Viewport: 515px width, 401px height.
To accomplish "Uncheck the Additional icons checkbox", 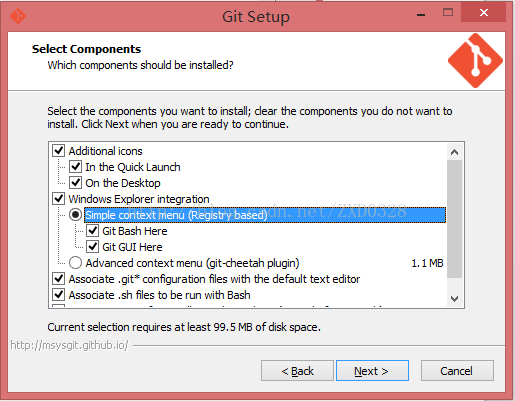I will (59, 151).
